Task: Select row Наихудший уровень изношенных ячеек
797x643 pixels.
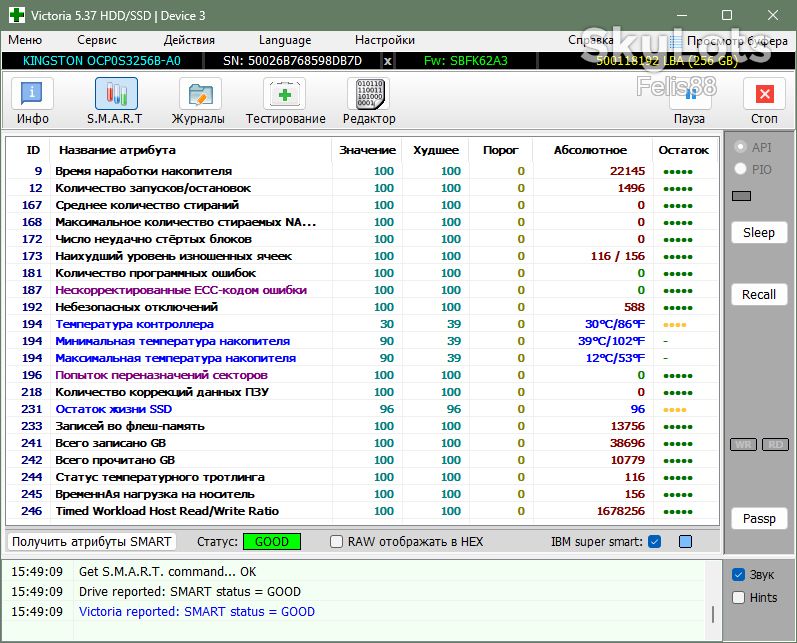Action: [x=362, y=256]
